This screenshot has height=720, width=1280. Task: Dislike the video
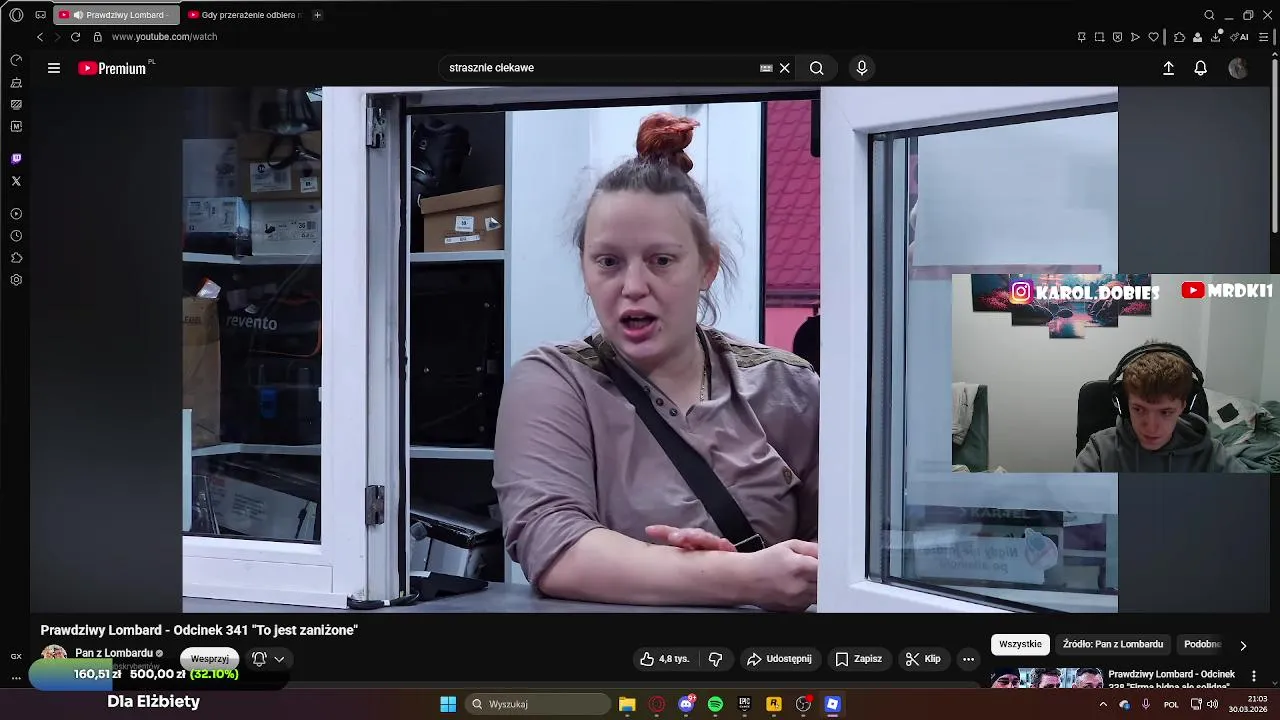click(x=715, y=659)
